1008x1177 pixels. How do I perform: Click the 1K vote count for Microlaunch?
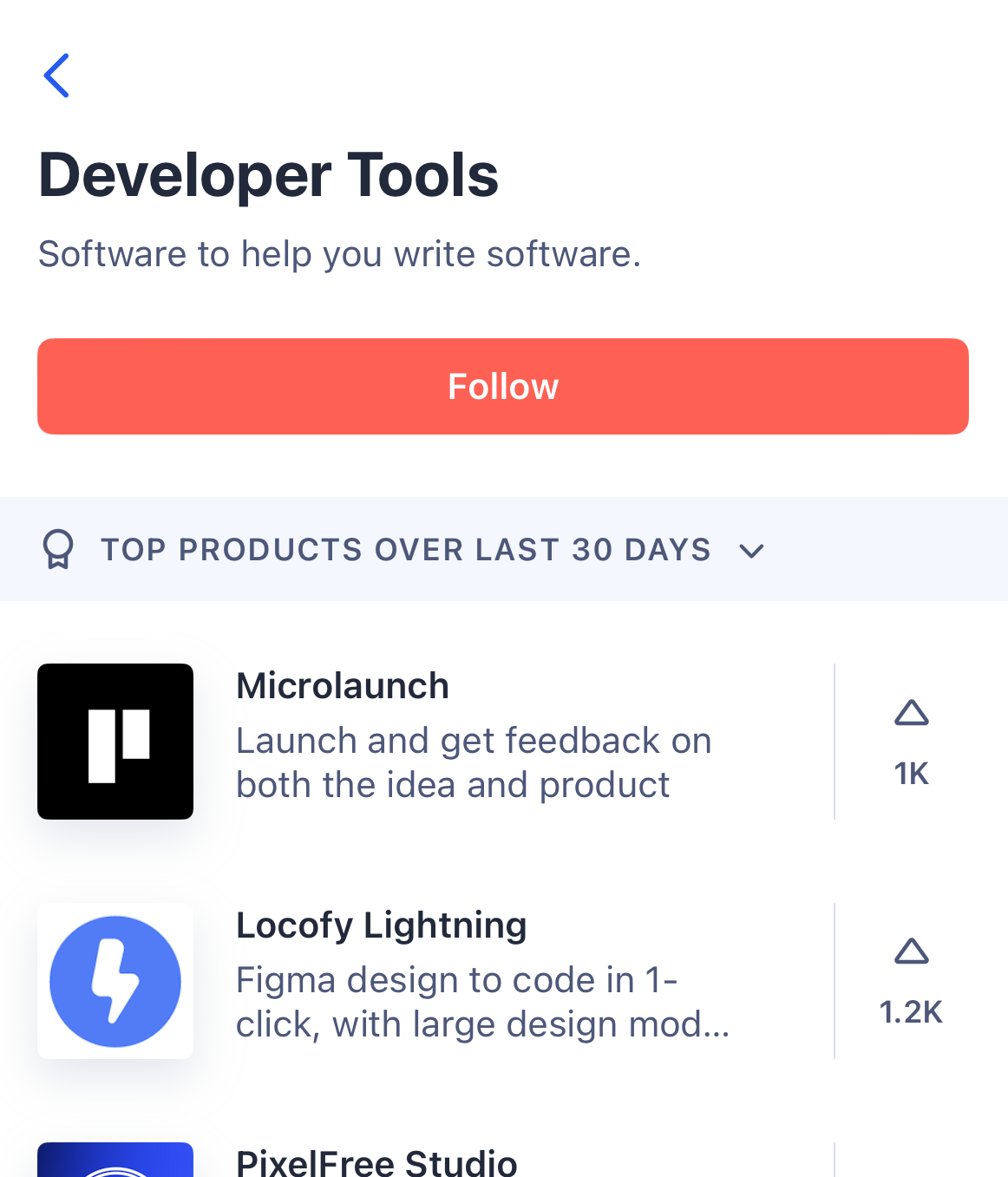(x=911, y=773)
